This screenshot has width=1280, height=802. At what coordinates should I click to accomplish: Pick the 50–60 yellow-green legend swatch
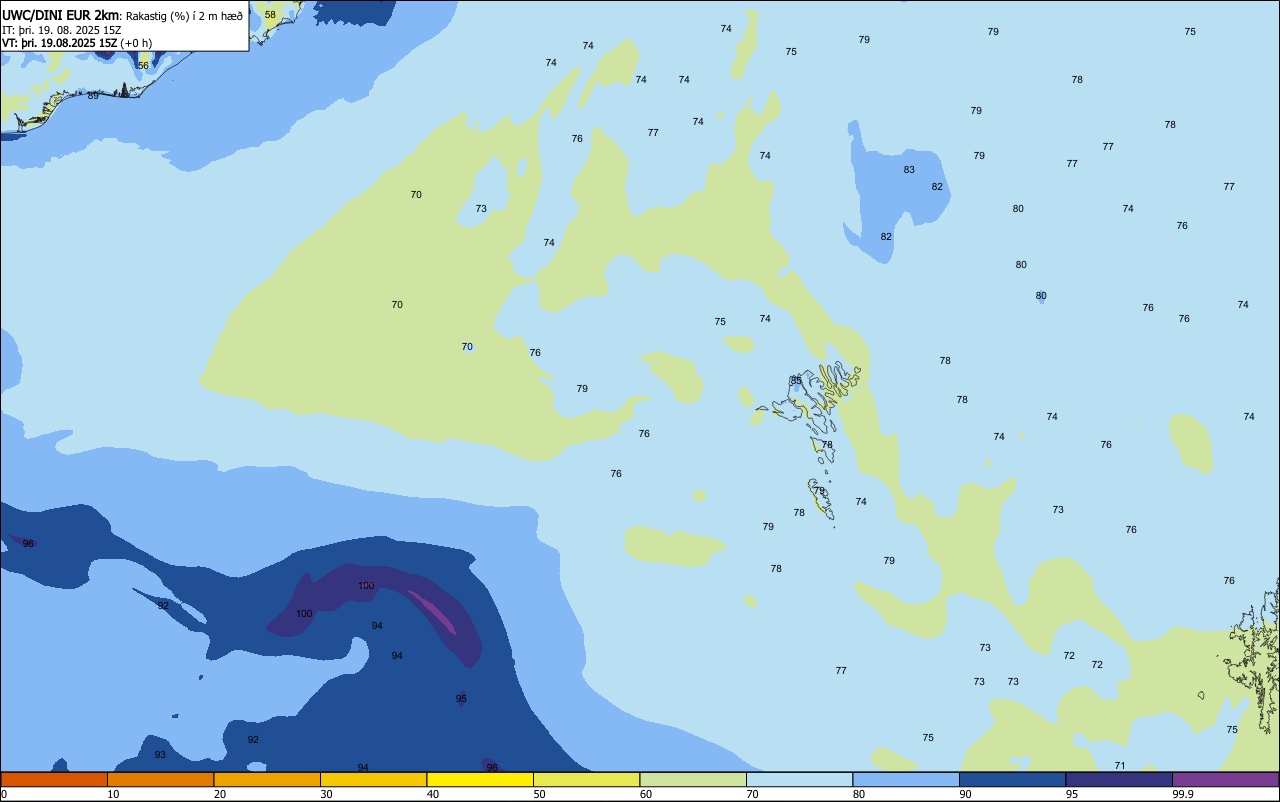tap(586, 779)
